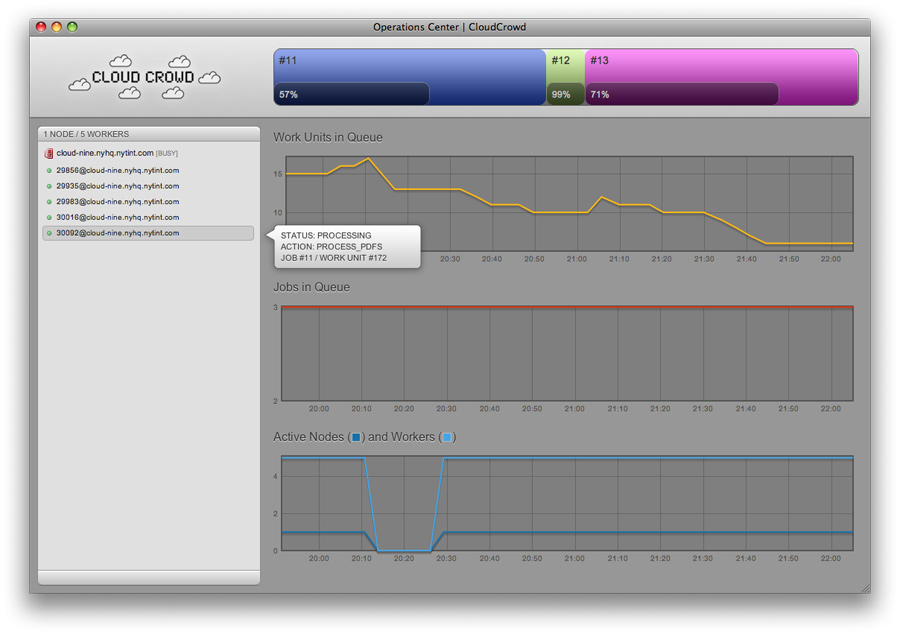Click the 1 Node / 5 Workers header
900x634 pixels.
point(148,133)
